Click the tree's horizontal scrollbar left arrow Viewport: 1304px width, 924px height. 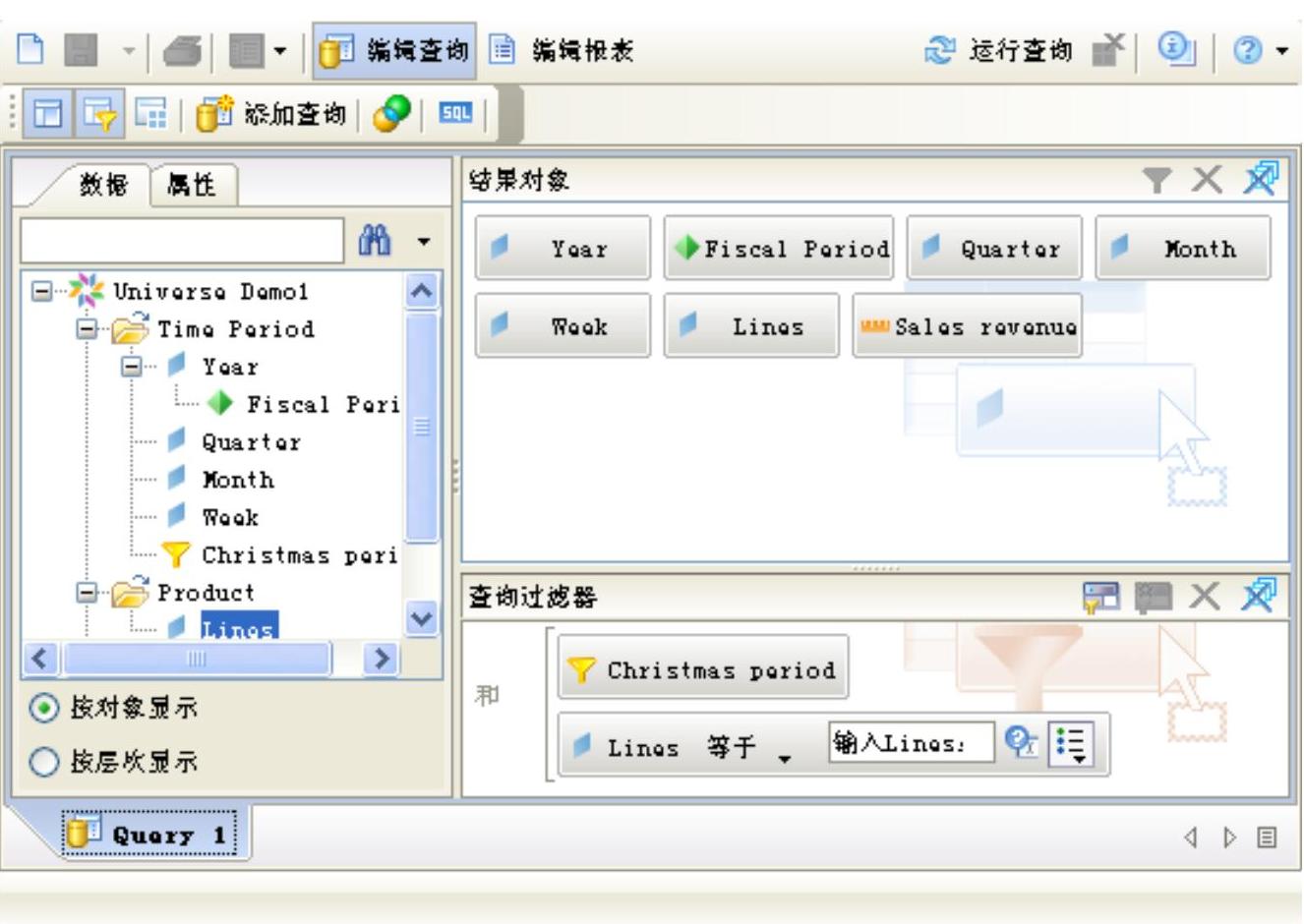[x=39, y=658]
